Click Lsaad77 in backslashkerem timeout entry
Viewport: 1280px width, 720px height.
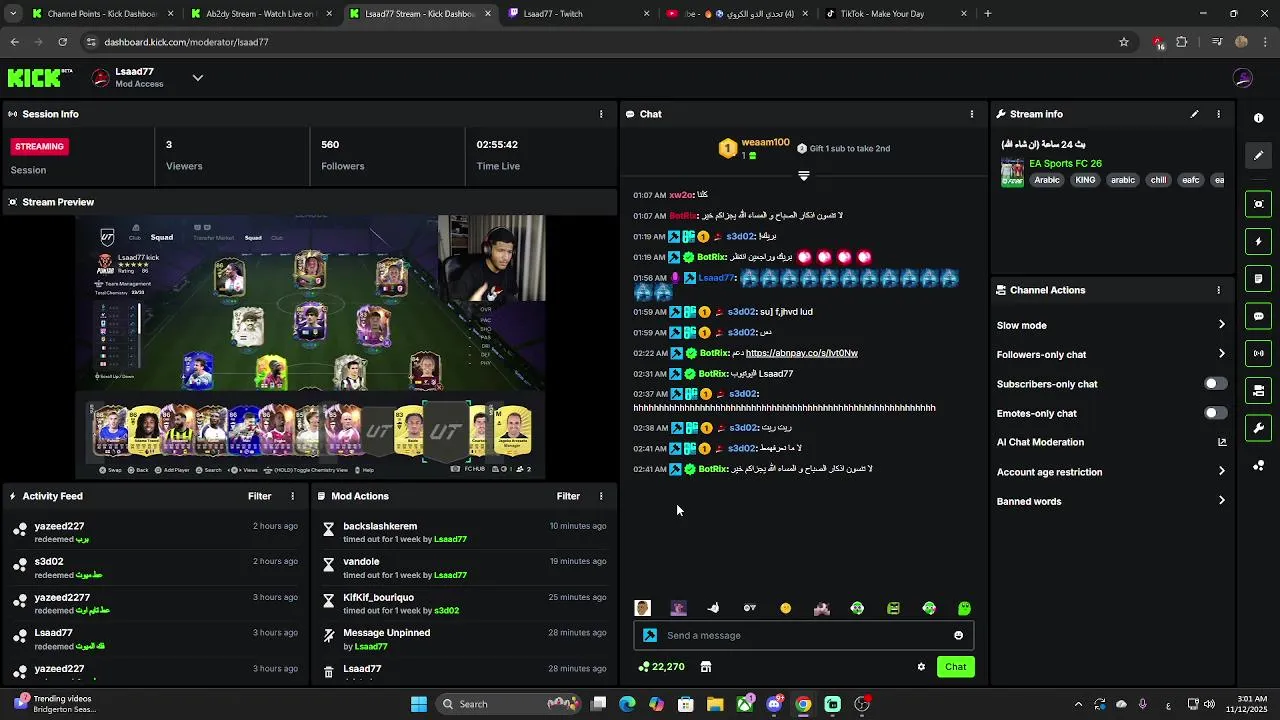click(x=450, y=539)
